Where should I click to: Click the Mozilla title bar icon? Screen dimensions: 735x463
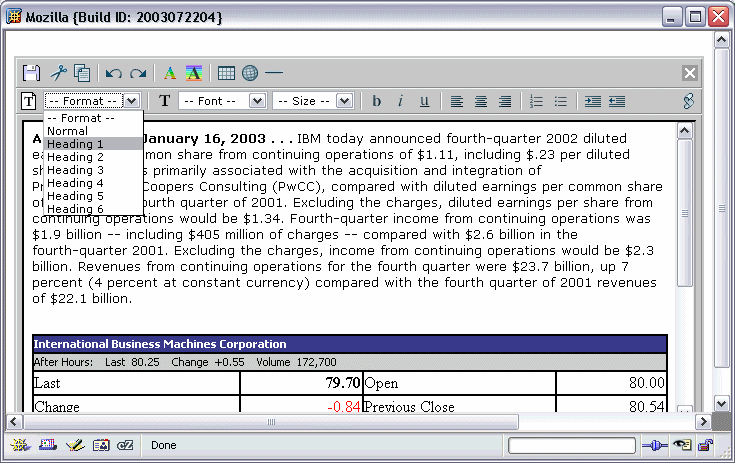[x=14, y=16]
